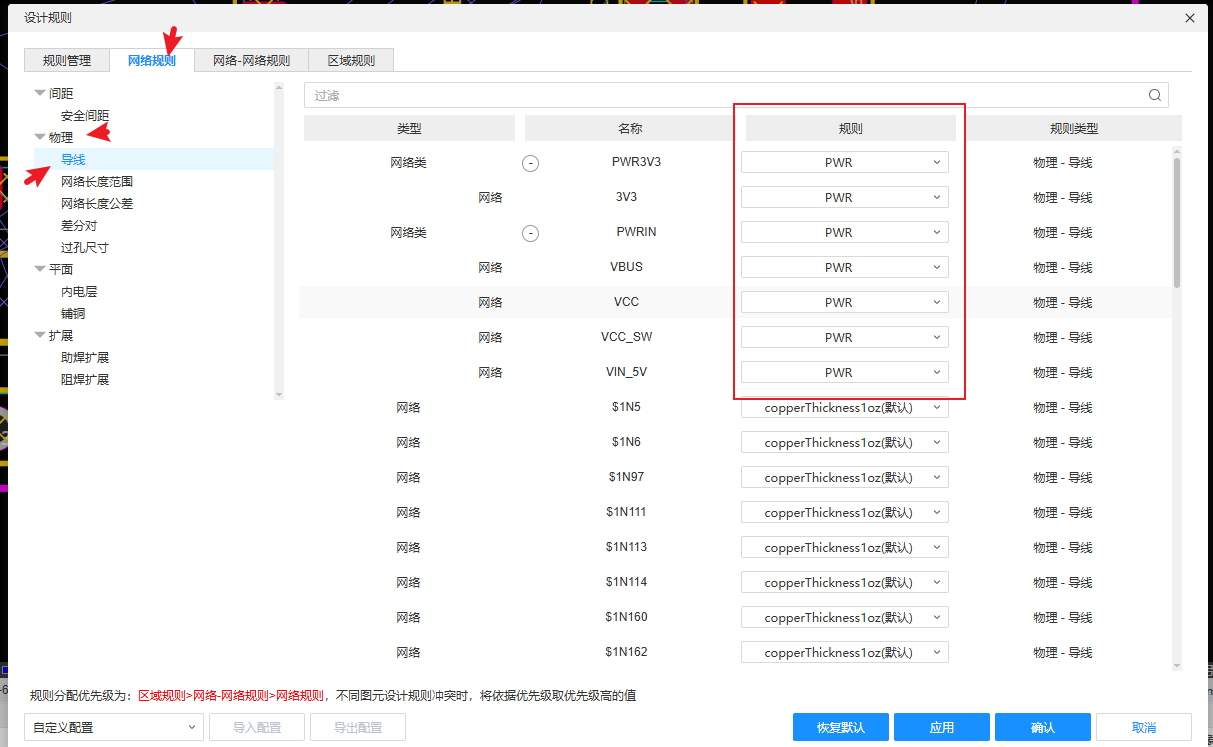Click the 恢复默认 button
This screenshot has width=1213, height=747.
(840, 727)
